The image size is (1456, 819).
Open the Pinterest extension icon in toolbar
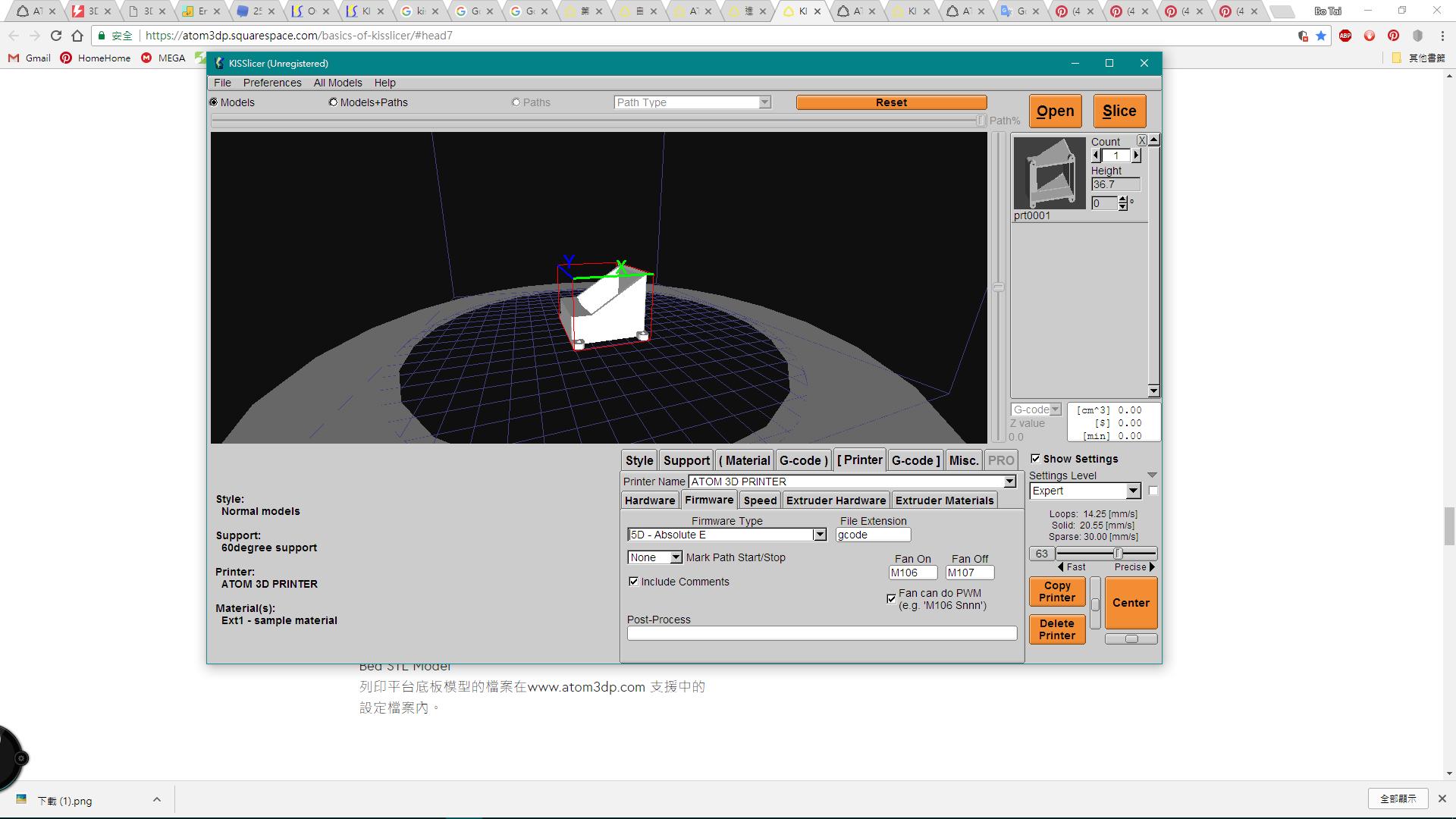coord(1394,36)
